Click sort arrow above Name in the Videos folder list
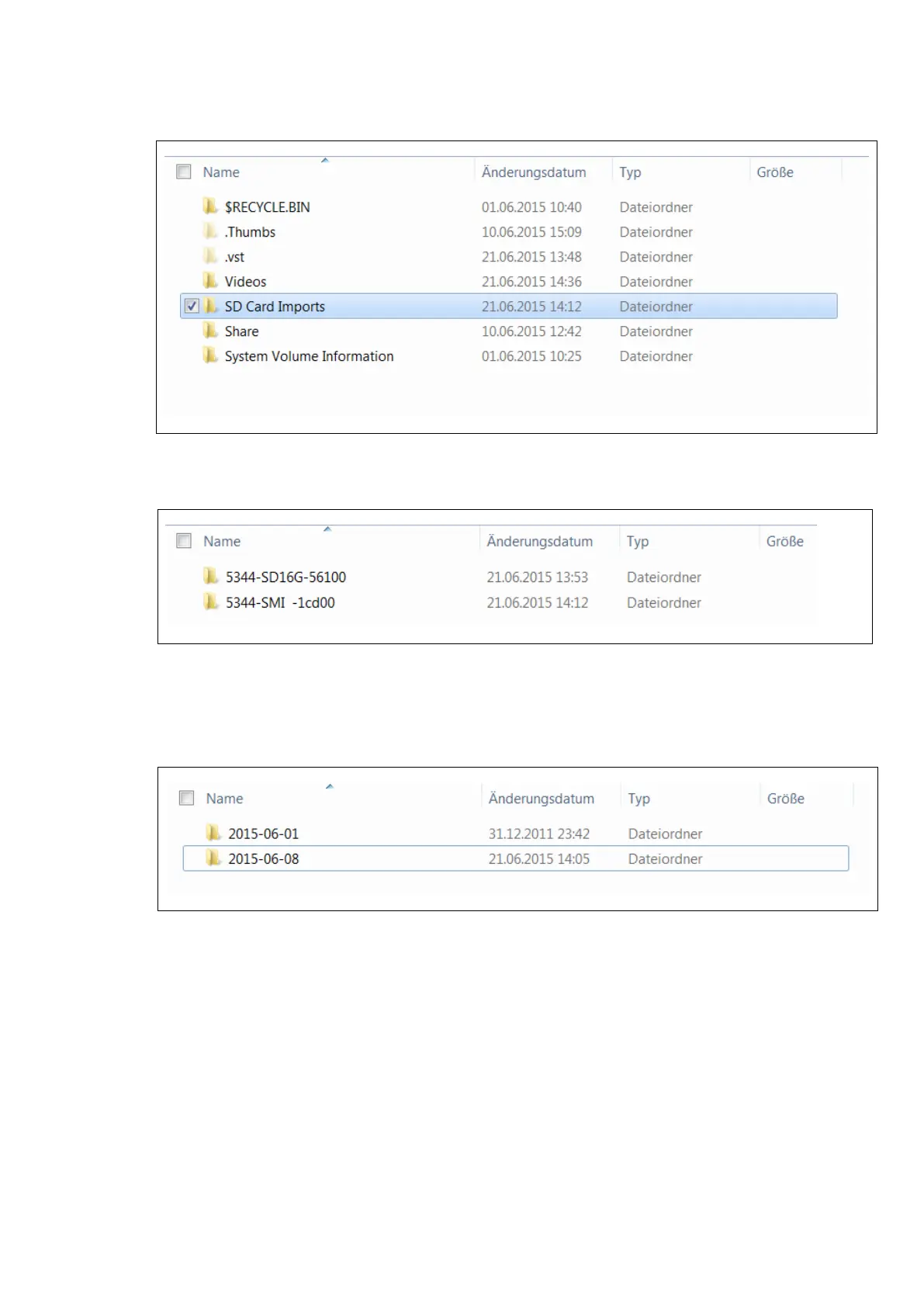 click(x=325, y=161)
